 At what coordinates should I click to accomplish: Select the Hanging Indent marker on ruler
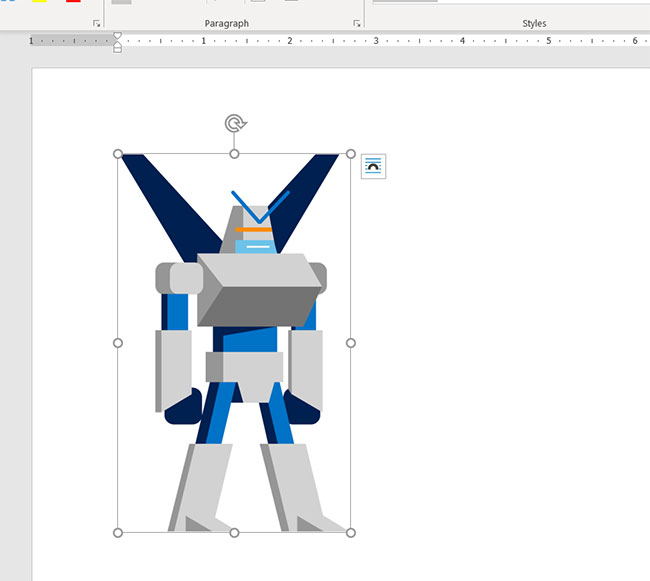click(117, 44)
